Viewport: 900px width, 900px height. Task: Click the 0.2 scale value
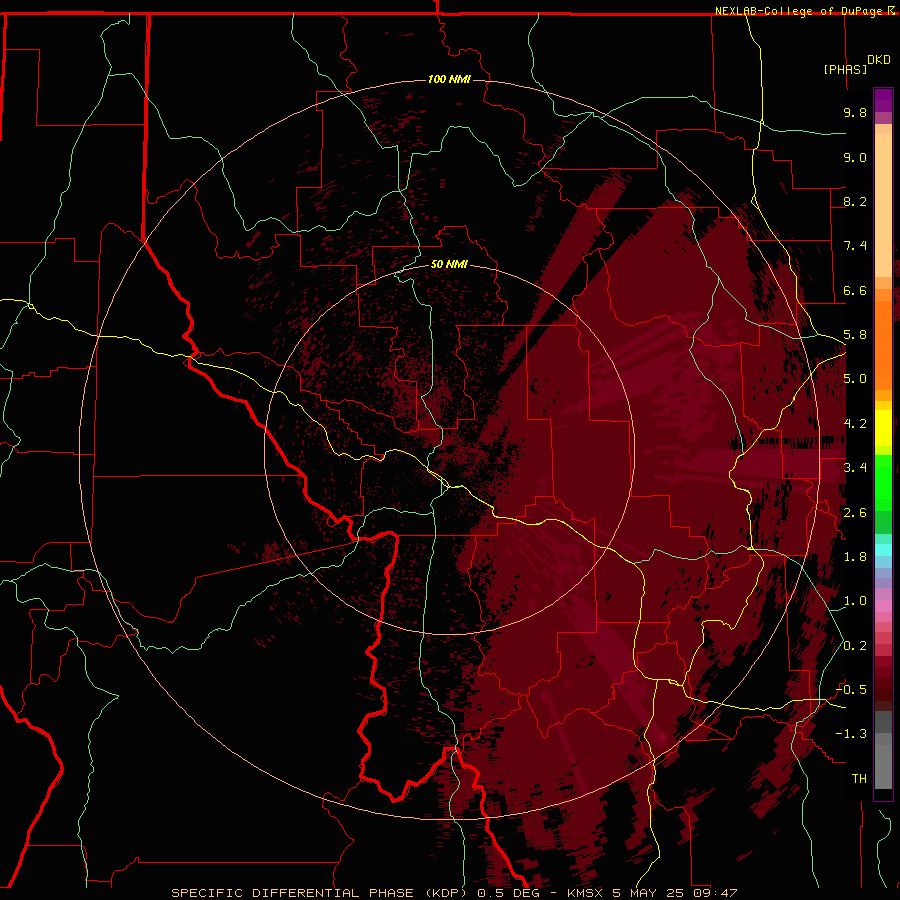point(855,646)
